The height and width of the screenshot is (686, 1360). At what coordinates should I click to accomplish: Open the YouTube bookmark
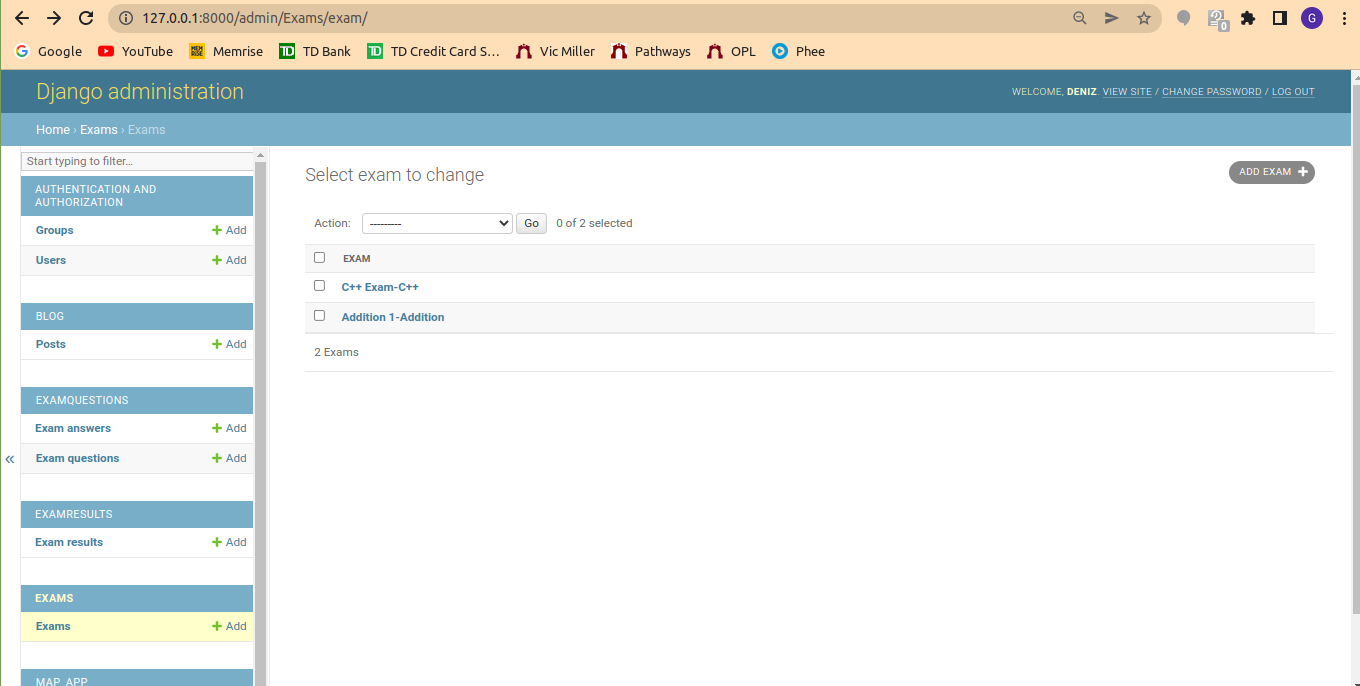[136, 51]
